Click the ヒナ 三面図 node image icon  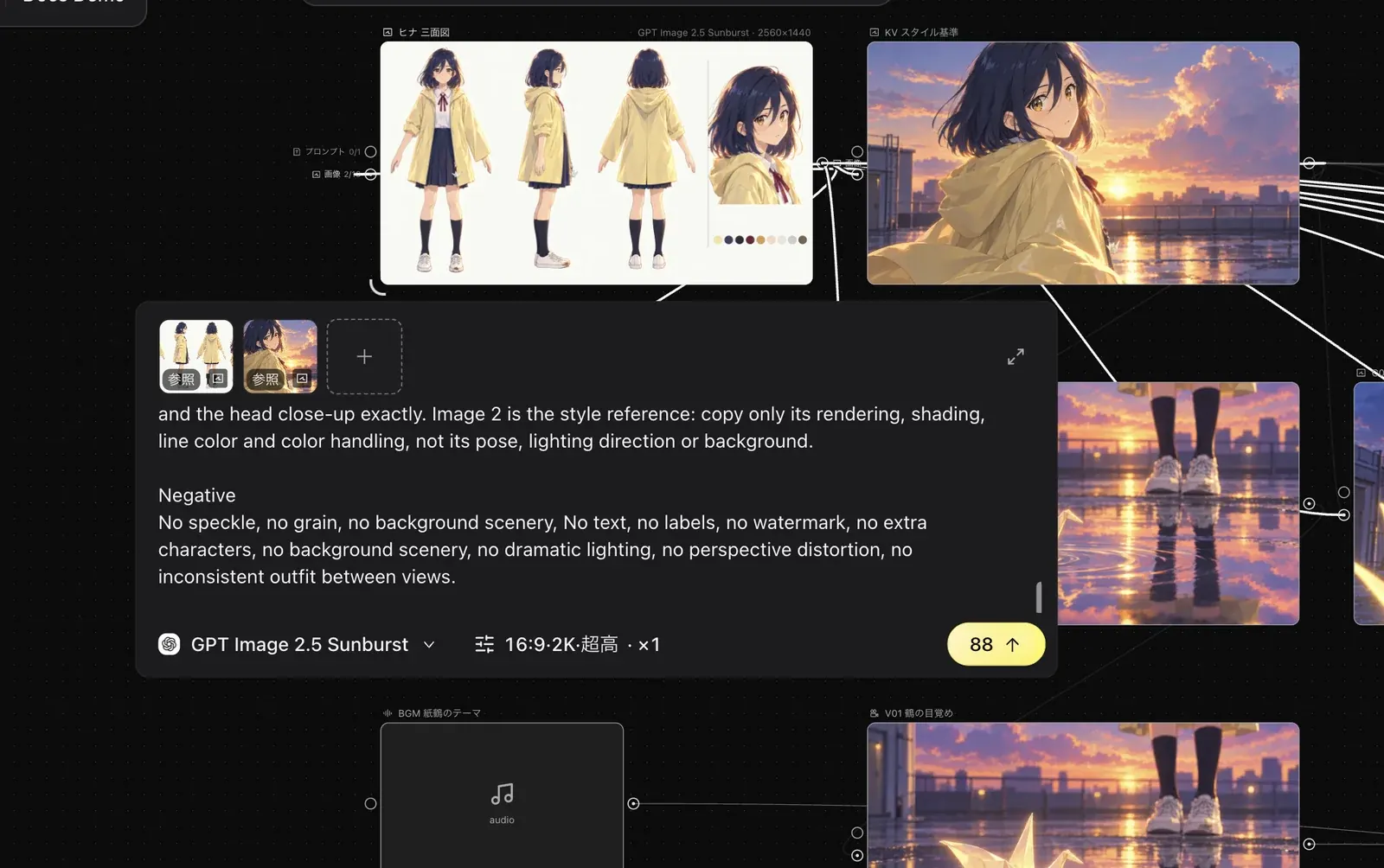pos(388,32)
